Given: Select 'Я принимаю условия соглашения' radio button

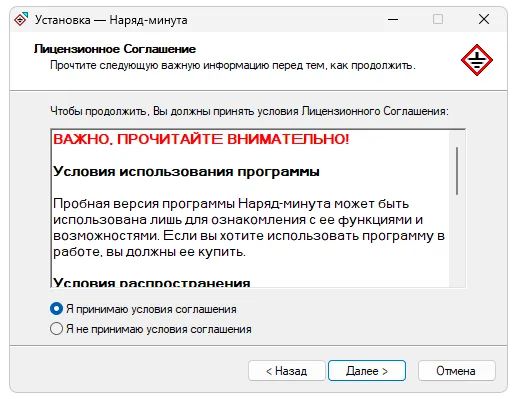Looking at the screenshot, I should 56,309.
